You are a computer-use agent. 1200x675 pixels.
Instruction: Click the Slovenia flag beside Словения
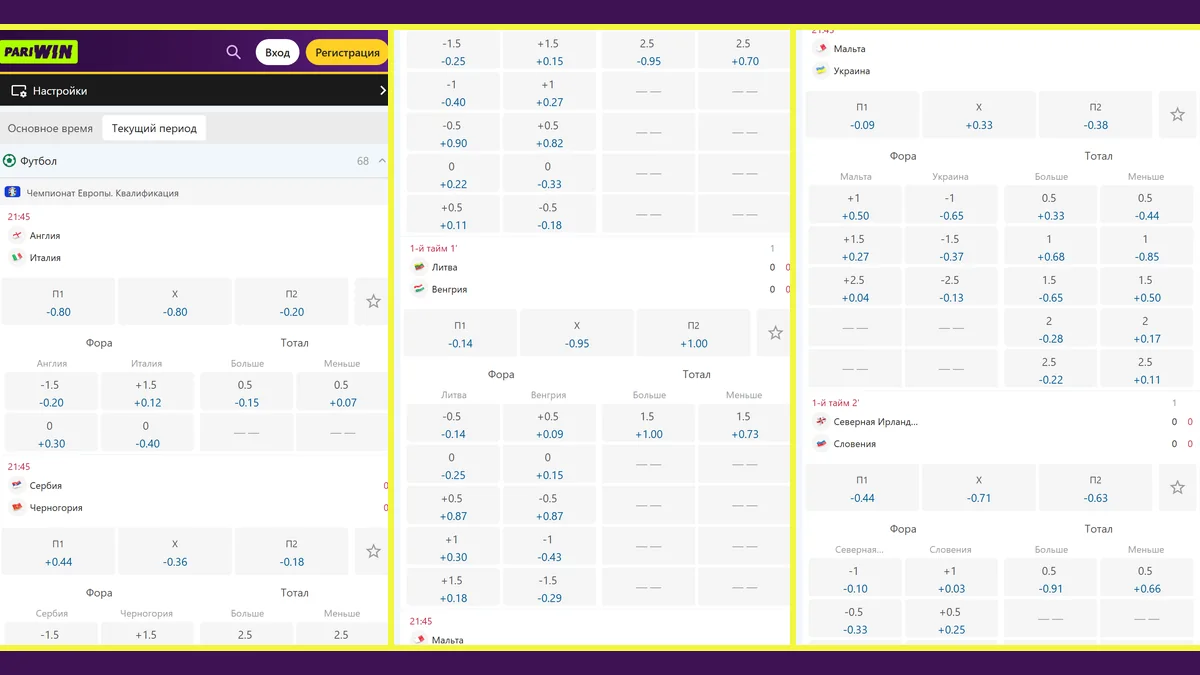point(822,444)
